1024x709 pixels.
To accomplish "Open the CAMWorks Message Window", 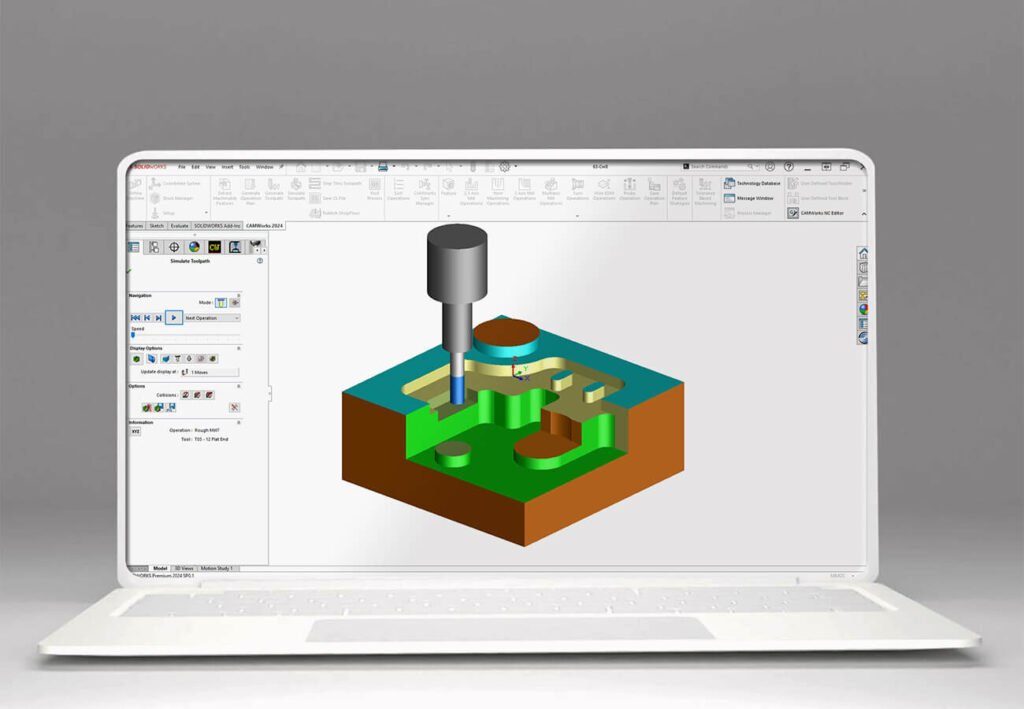I will (756, 198).
